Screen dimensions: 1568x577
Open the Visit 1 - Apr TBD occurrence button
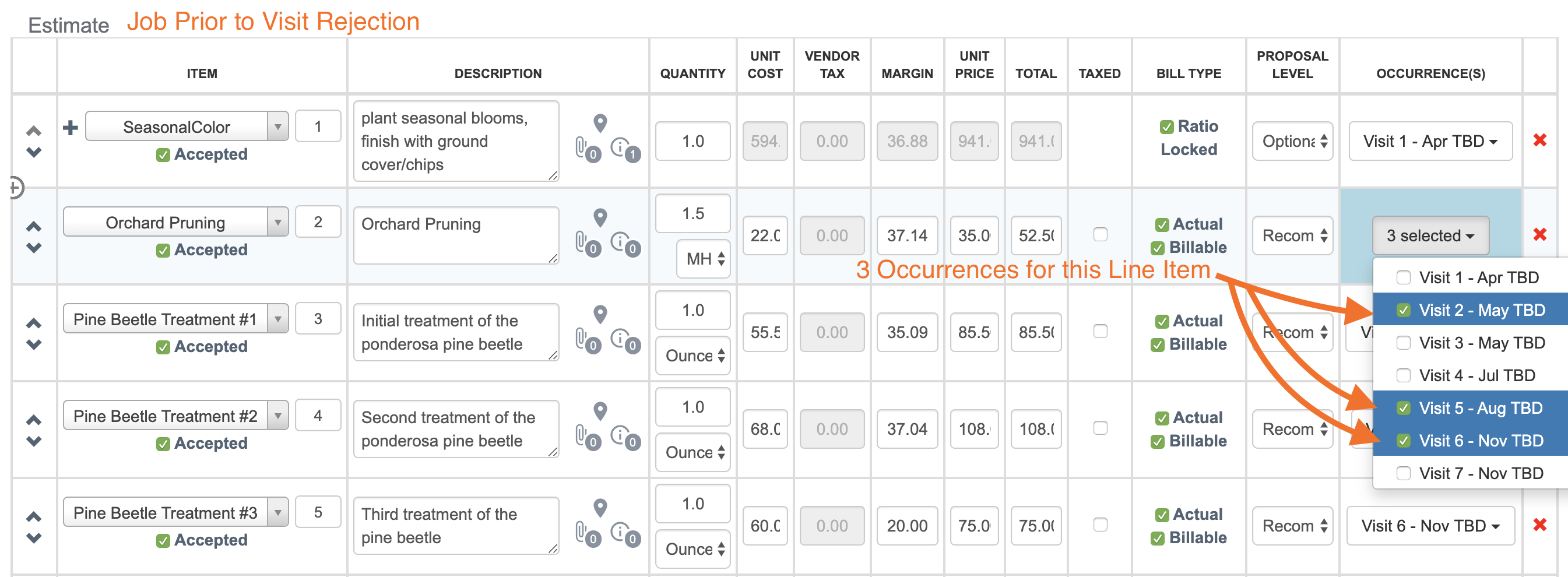1430,141
